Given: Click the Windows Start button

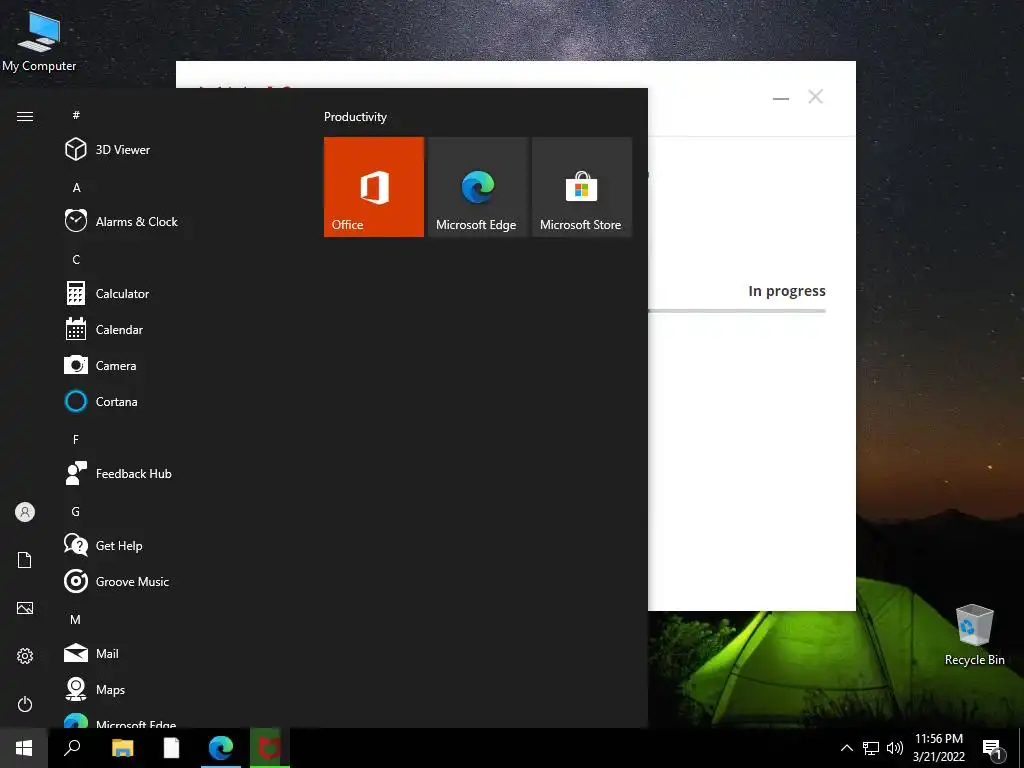Looking at the screenshot, I should coord(24,748).
